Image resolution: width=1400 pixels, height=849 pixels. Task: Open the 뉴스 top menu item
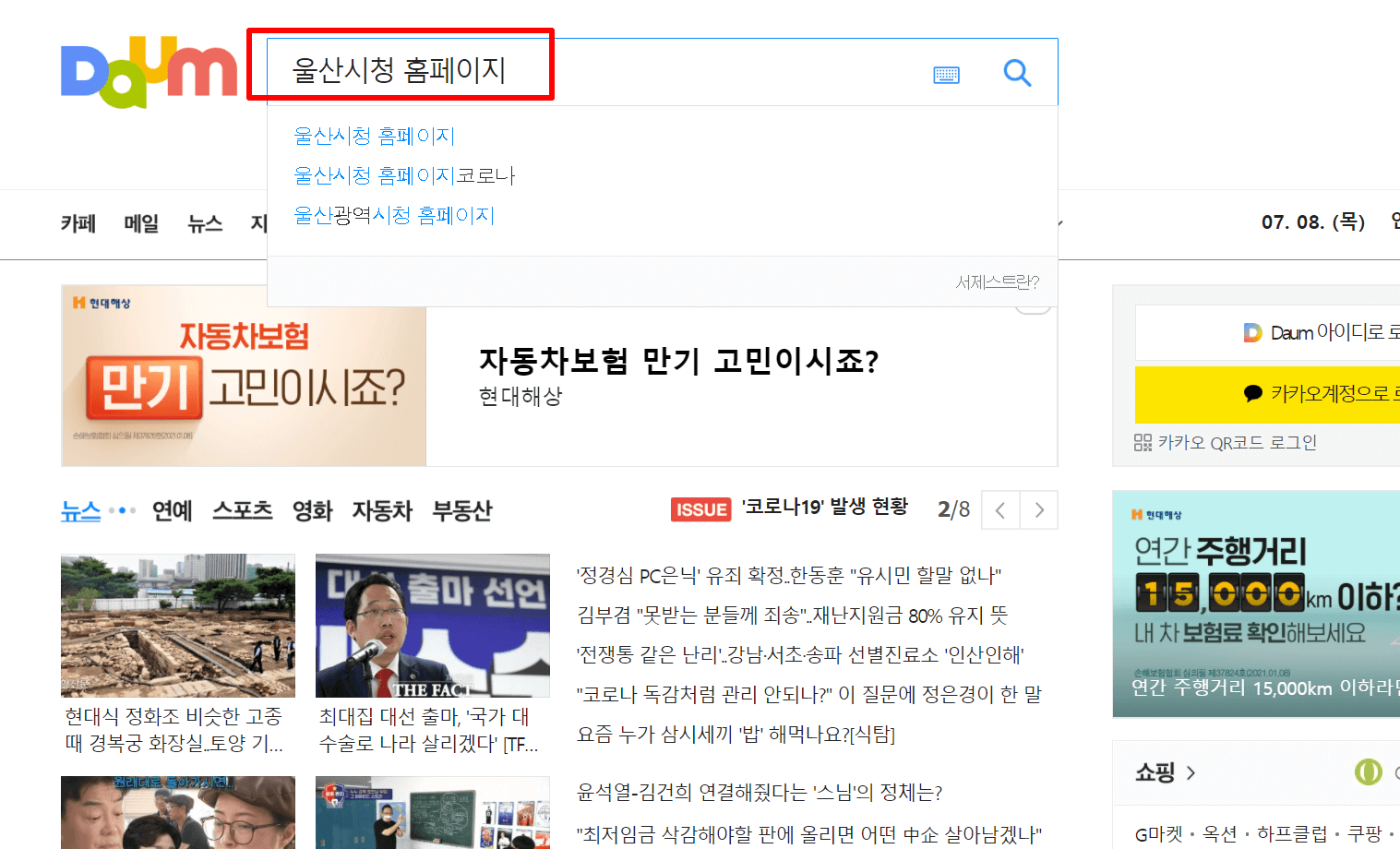point(205,223)
